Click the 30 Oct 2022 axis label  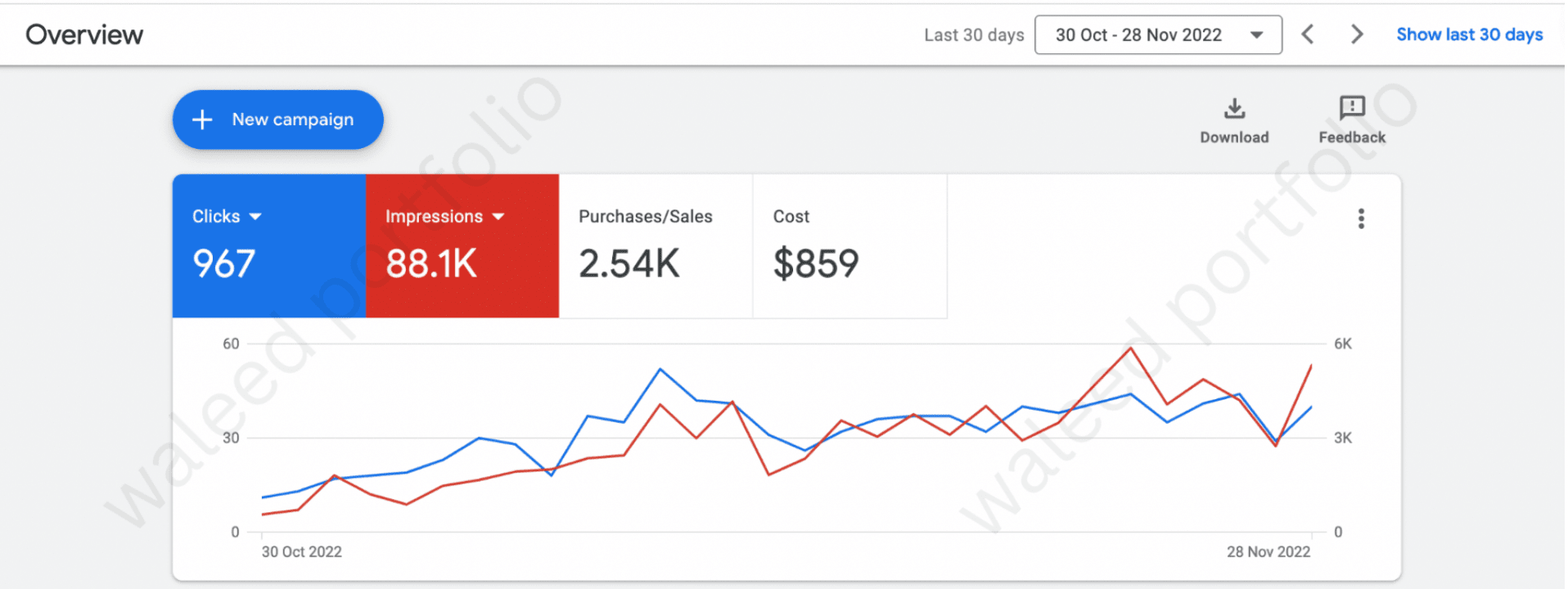point(302,552)
